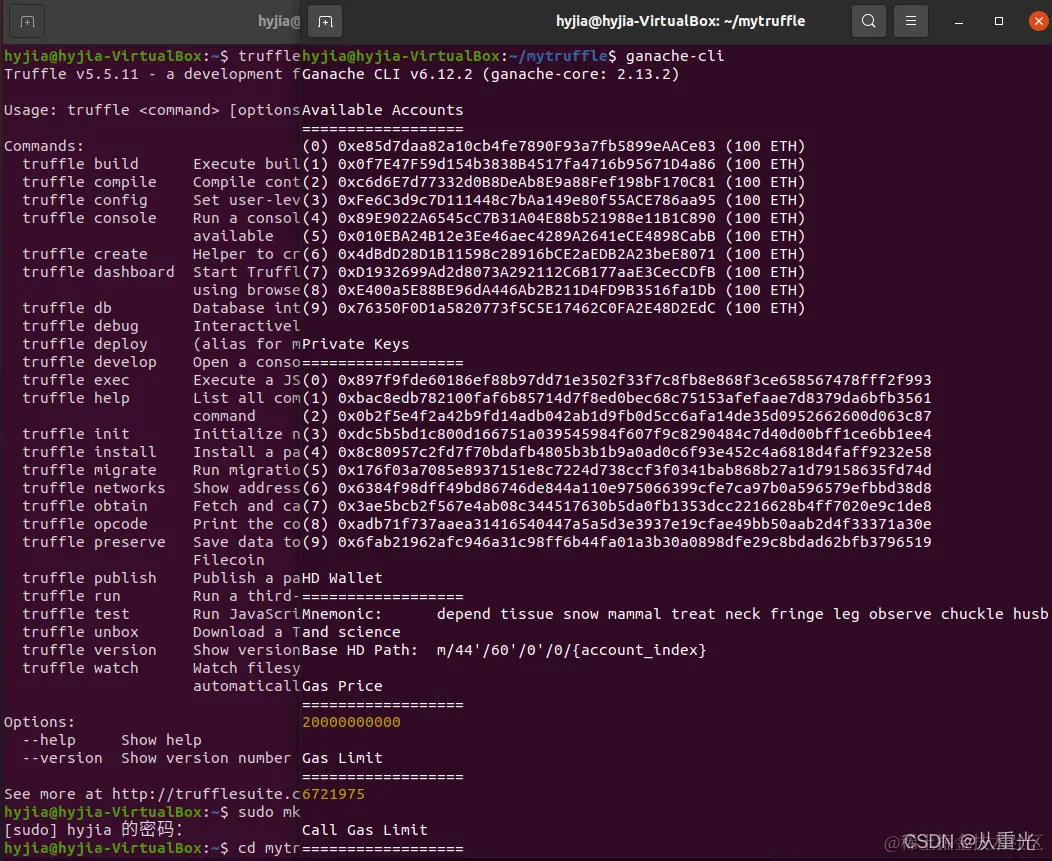This screenshot has height=861, width=1052.
Task: Click 'Available Accounts' heading
Action: pyautogui.click(x=382, y=110)
